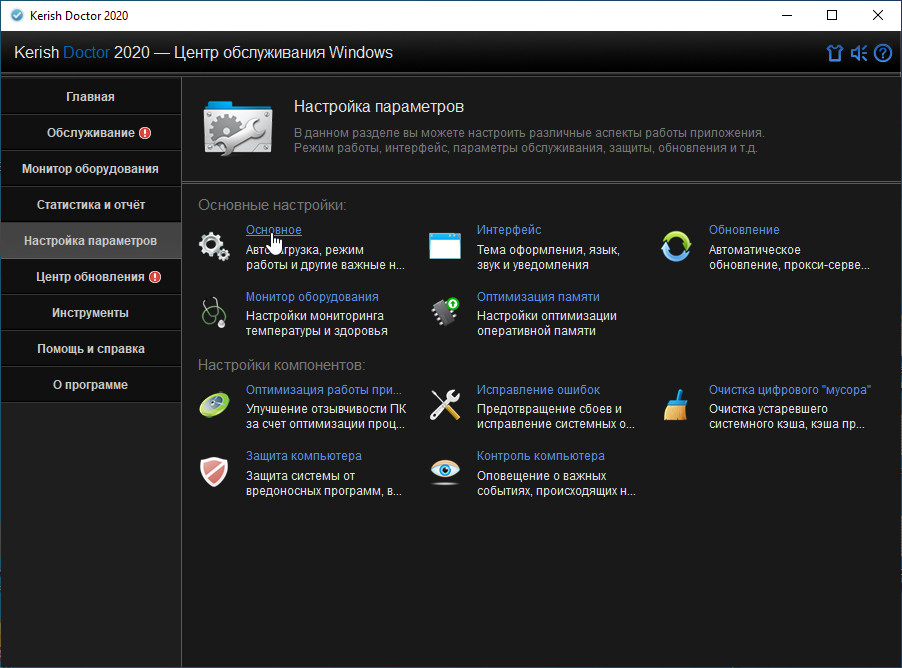Click the green Оптимизация работы icon
Viewport: 902px width, 668px height.
point(214,405)
